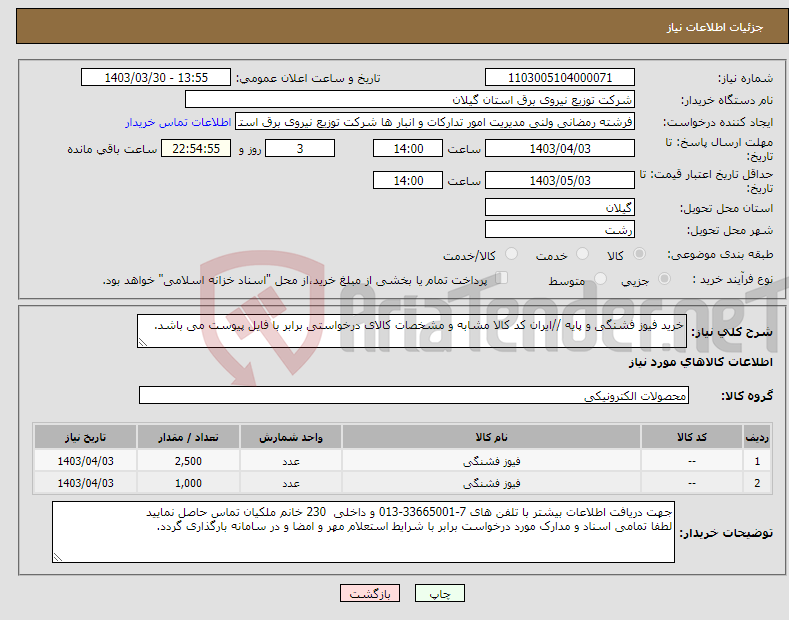Select the کالا radio button

(x=640, y=254)
